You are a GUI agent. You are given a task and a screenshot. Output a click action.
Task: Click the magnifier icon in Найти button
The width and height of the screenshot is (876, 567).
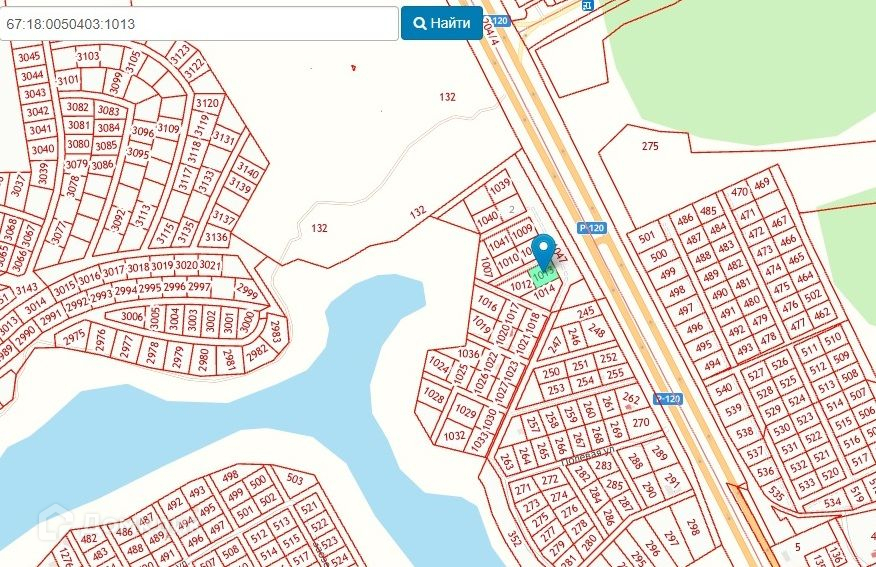coord(420,23)
